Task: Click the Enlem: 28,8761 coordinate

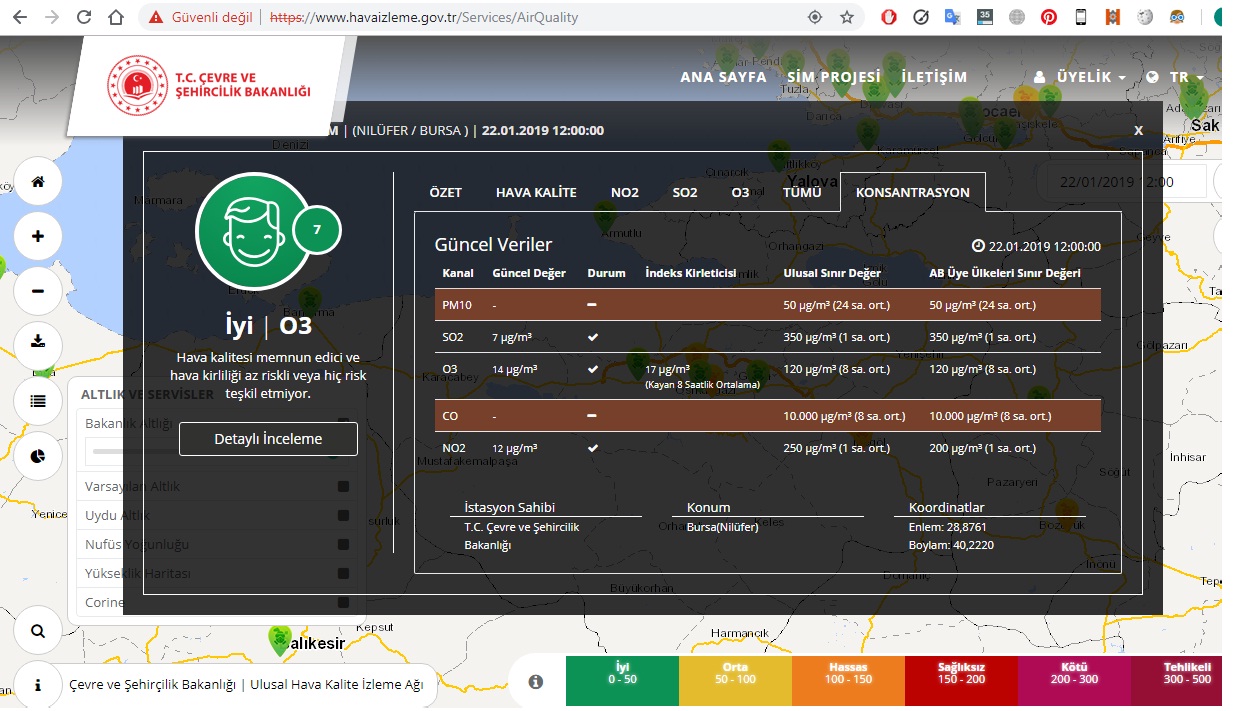Action: (948, 526)
